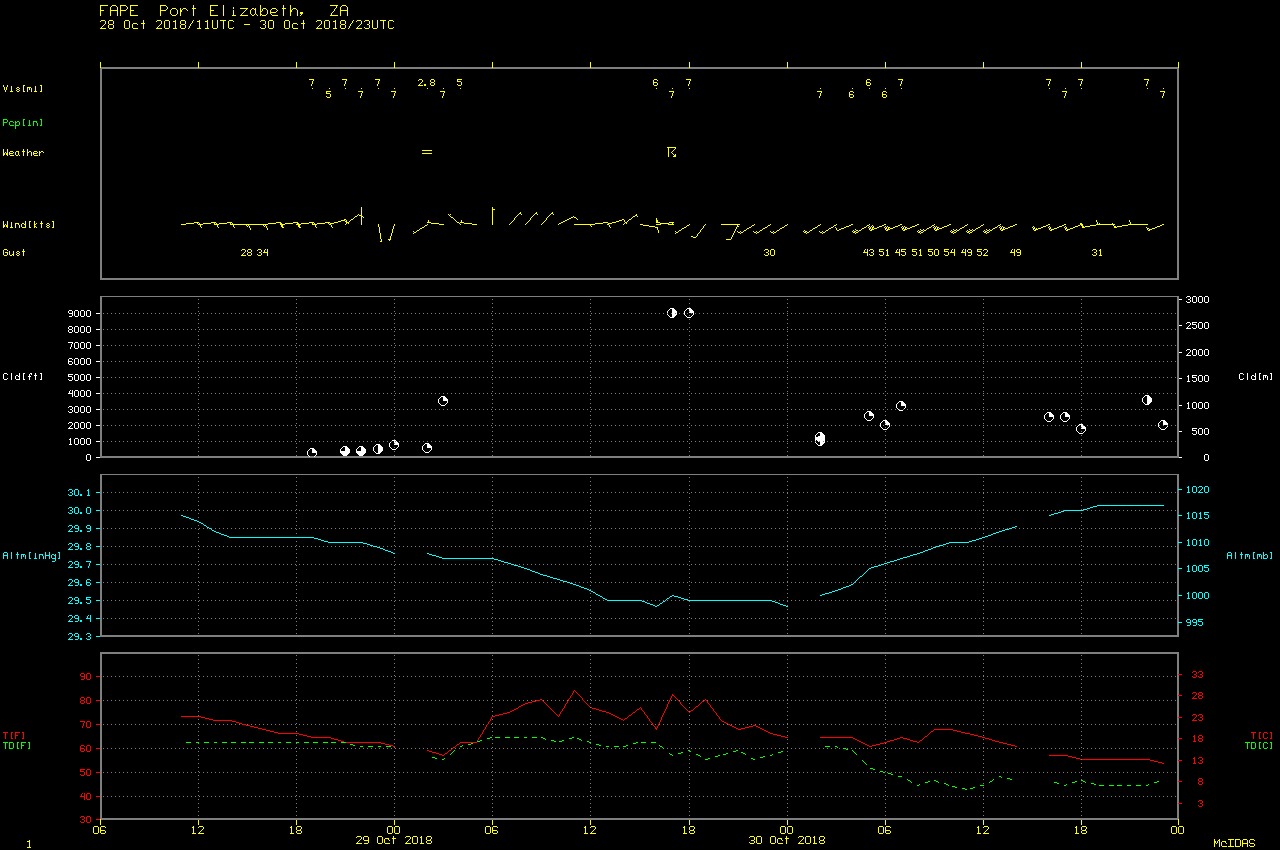Click the first cloud cover symbol on the chart
Viewport: 1280px width, 850px height.
click(312, 453)
